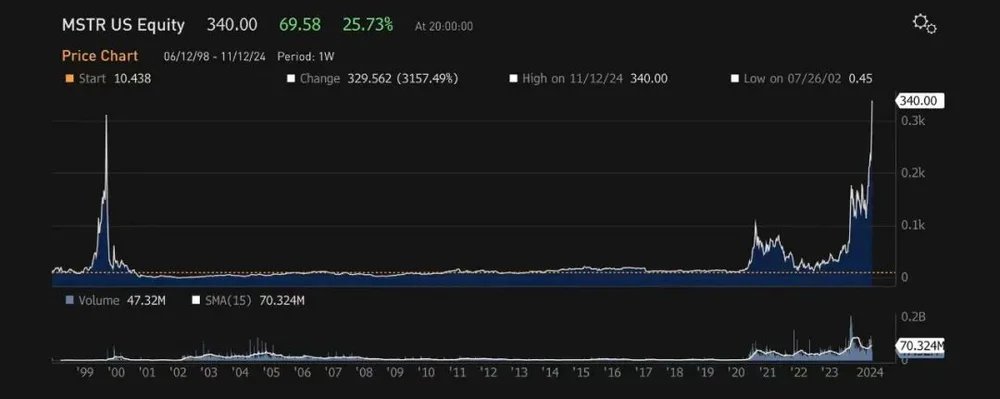1000x399 pixels.
Task: Click the At 20:00:00 timestamp
Action: click(x=444, y=27)
